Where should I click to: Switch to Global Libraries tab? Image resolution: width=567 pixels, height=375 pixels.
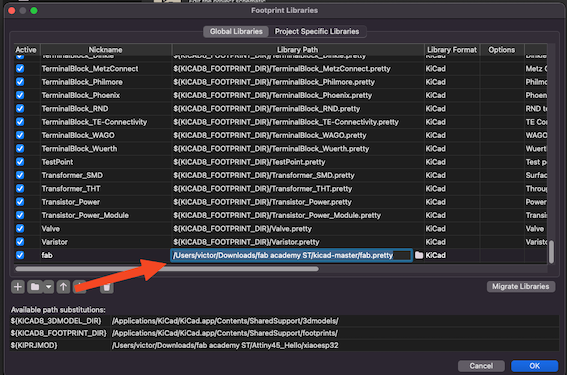(236, 31)
